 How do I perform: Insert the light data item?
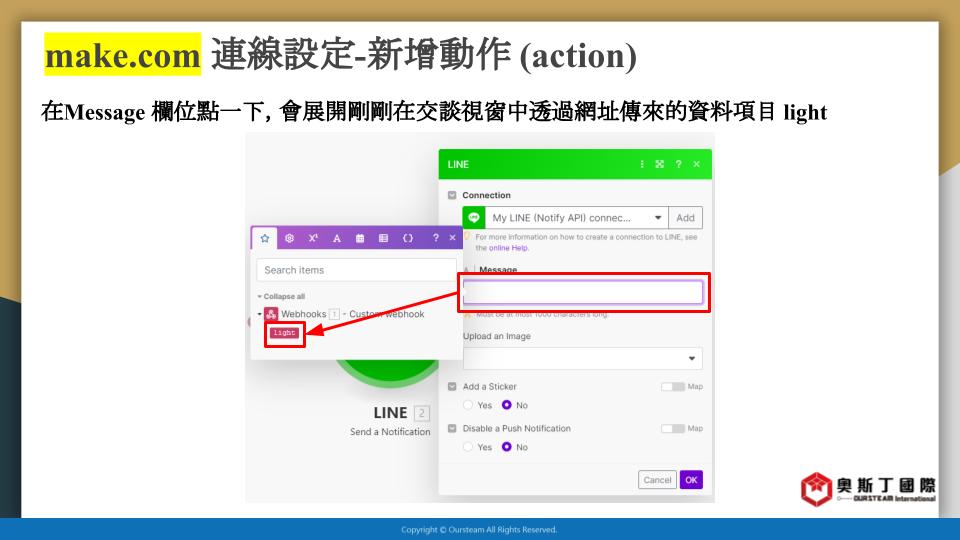click(x=284, y=332)
